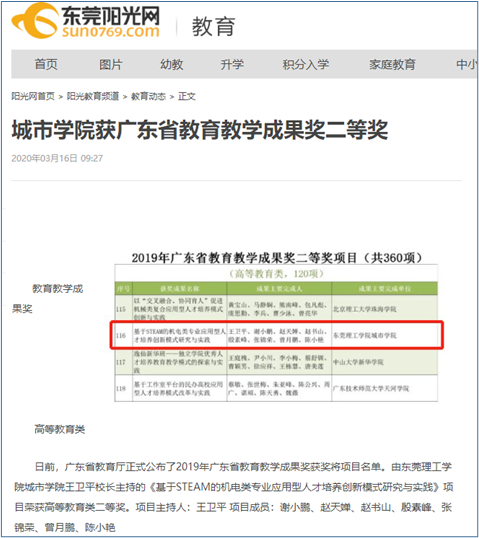Click the article headline 城市学院获广东省教育教学成果奖二等奖

(x=200, y=130)
